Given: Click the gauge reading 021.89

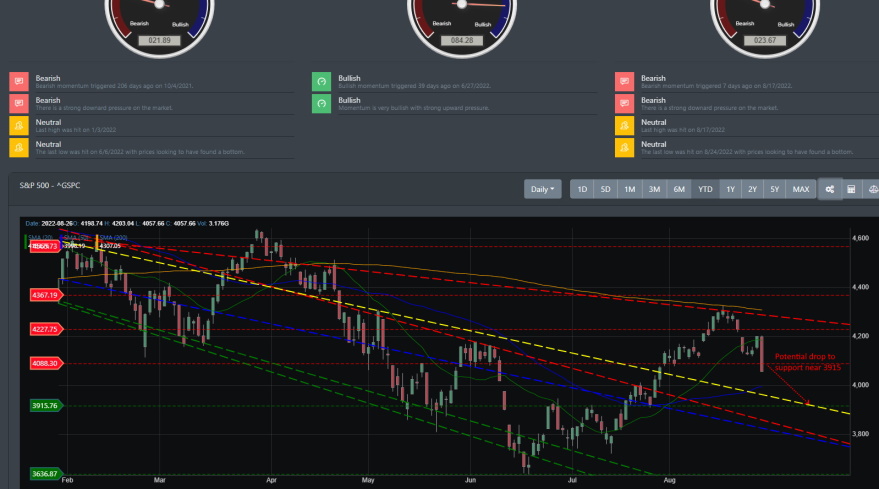Looking at the screenshot, I should 160,40.
